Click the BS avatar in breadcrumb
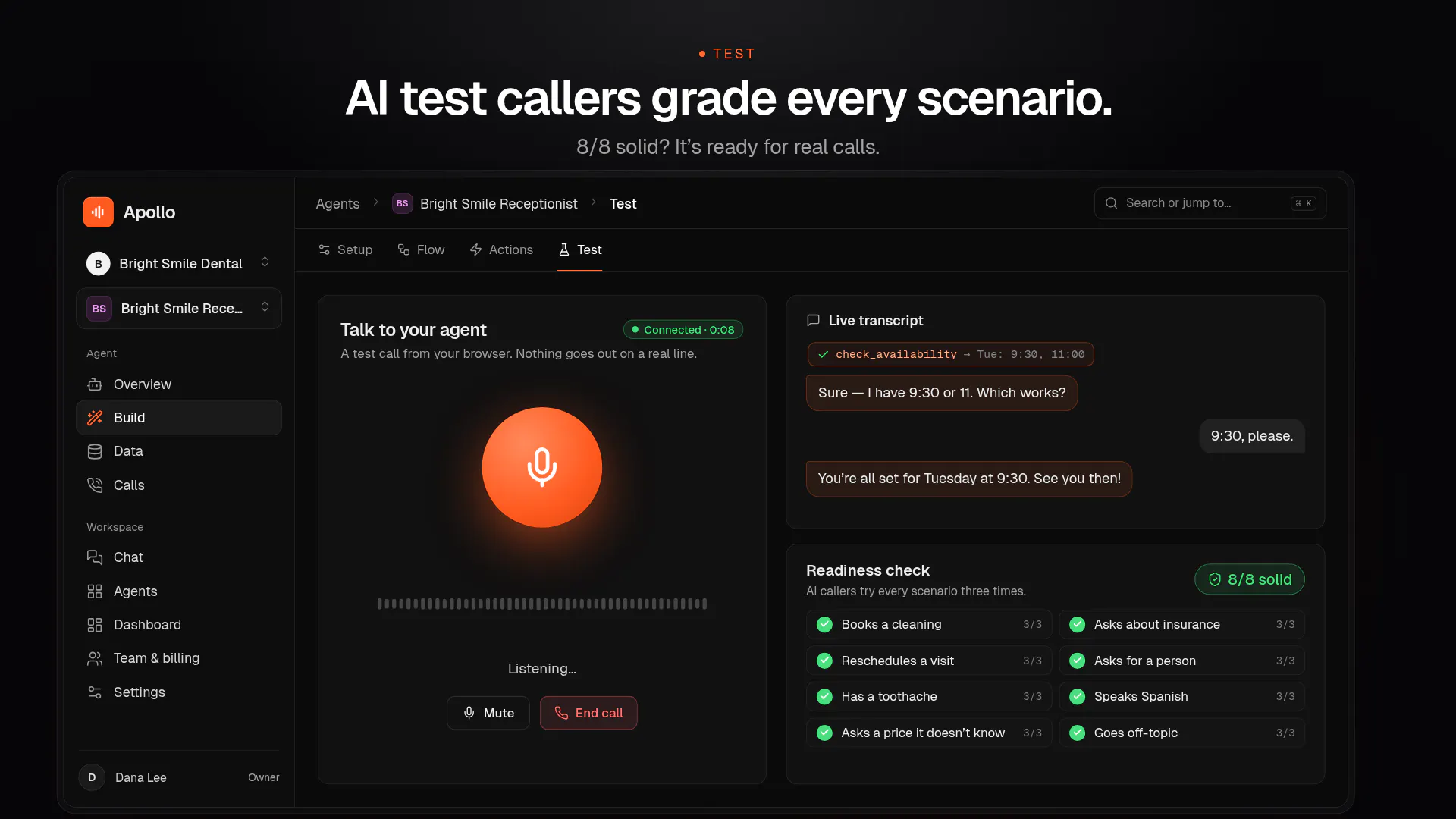This screenshot has height=819, width=1456. (403, 203)
